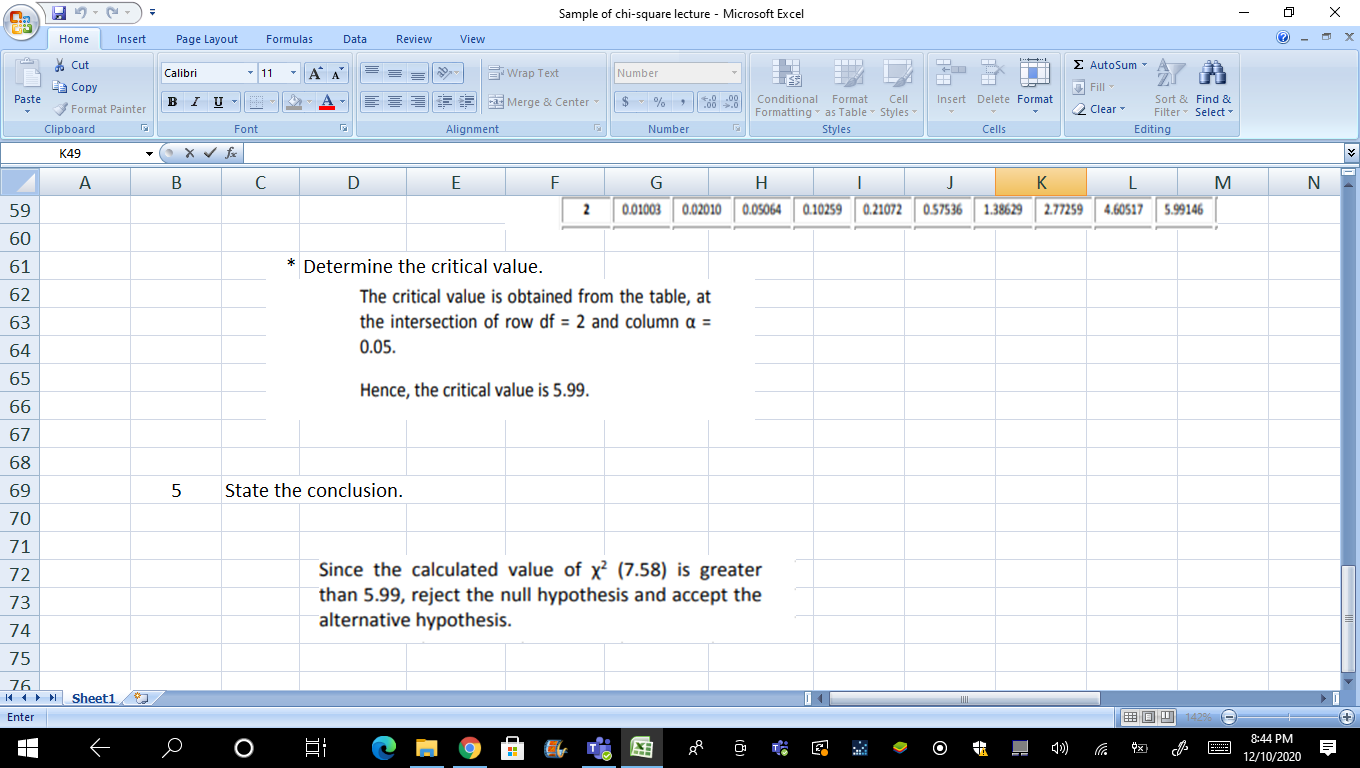Open Microsoft Excel Help question mark

[x=1284, y=39]
